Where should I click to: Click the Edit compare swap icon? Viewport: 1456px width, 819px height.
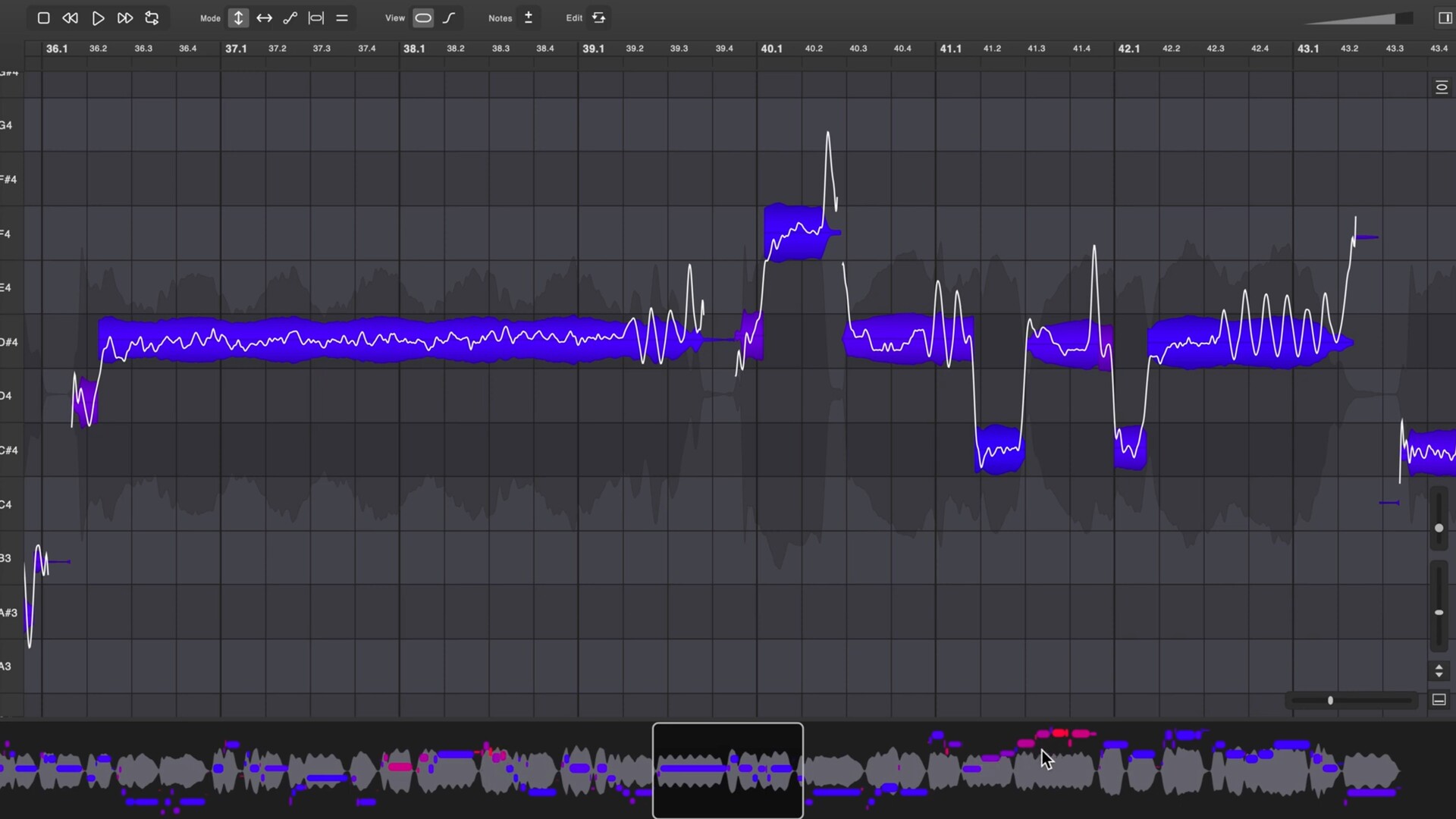click(x=599, y=17)
